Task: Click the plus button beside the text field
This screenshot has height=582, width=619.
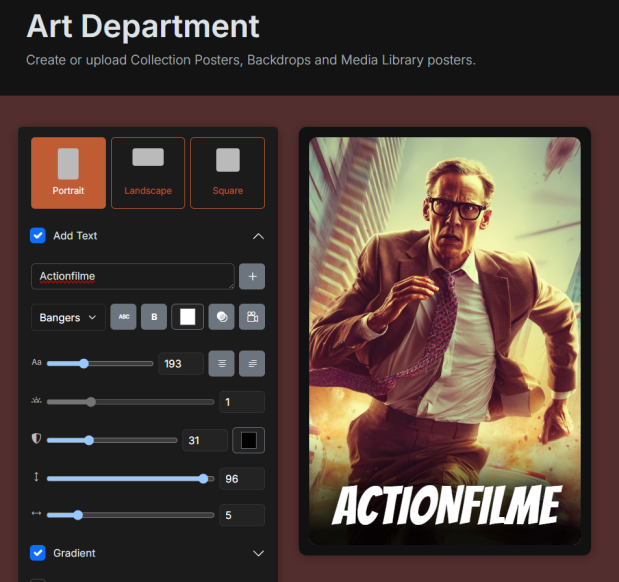Action: coord(251,276)
